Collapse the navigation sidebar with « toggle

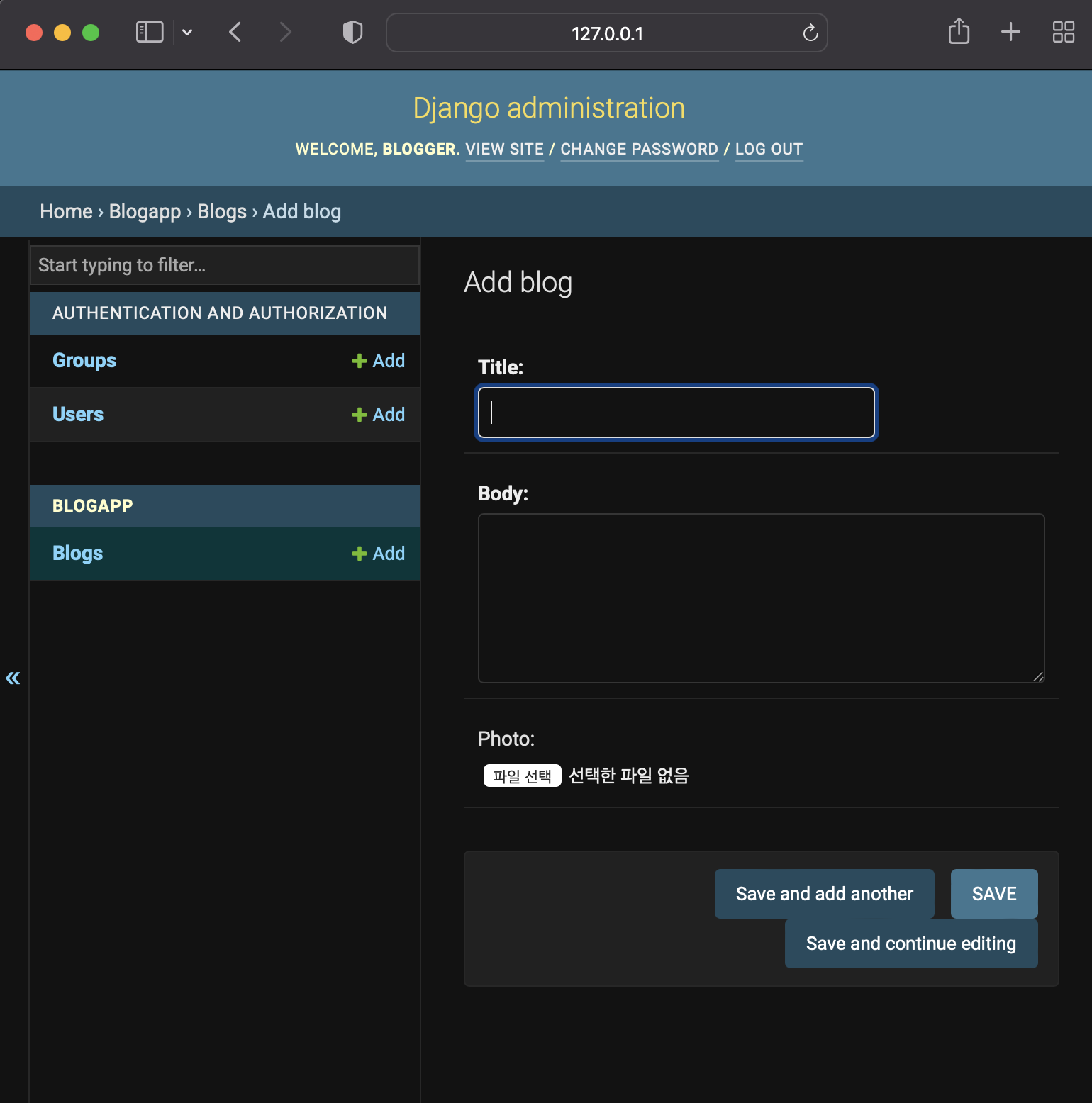[x=13, y=678]
